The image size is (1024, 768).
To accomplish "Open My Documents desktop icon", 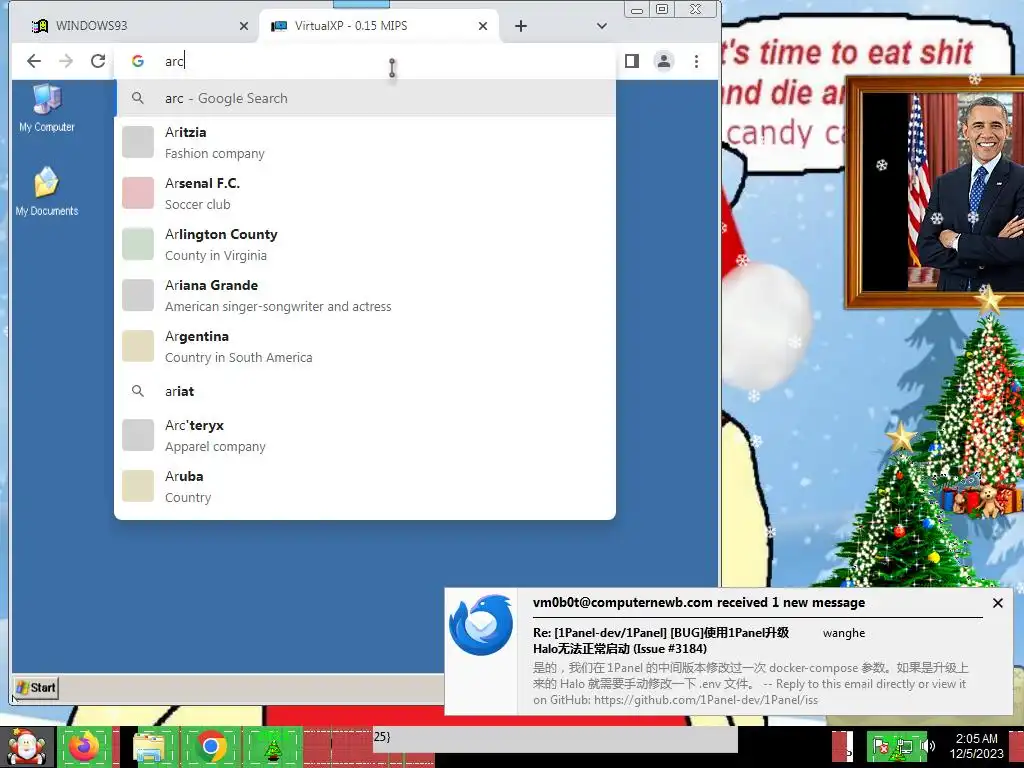I will tap(46, 191).
